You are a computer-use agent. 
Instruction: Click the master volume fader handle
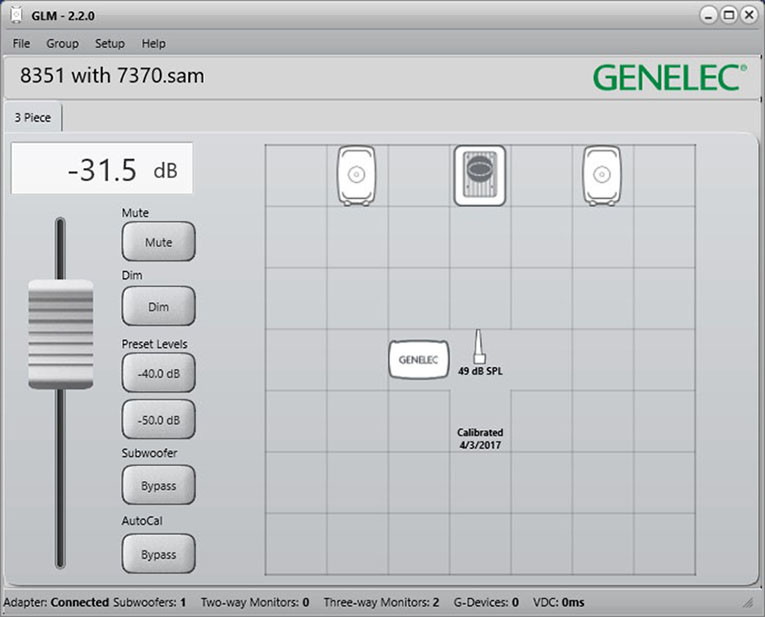pos(60,334)
